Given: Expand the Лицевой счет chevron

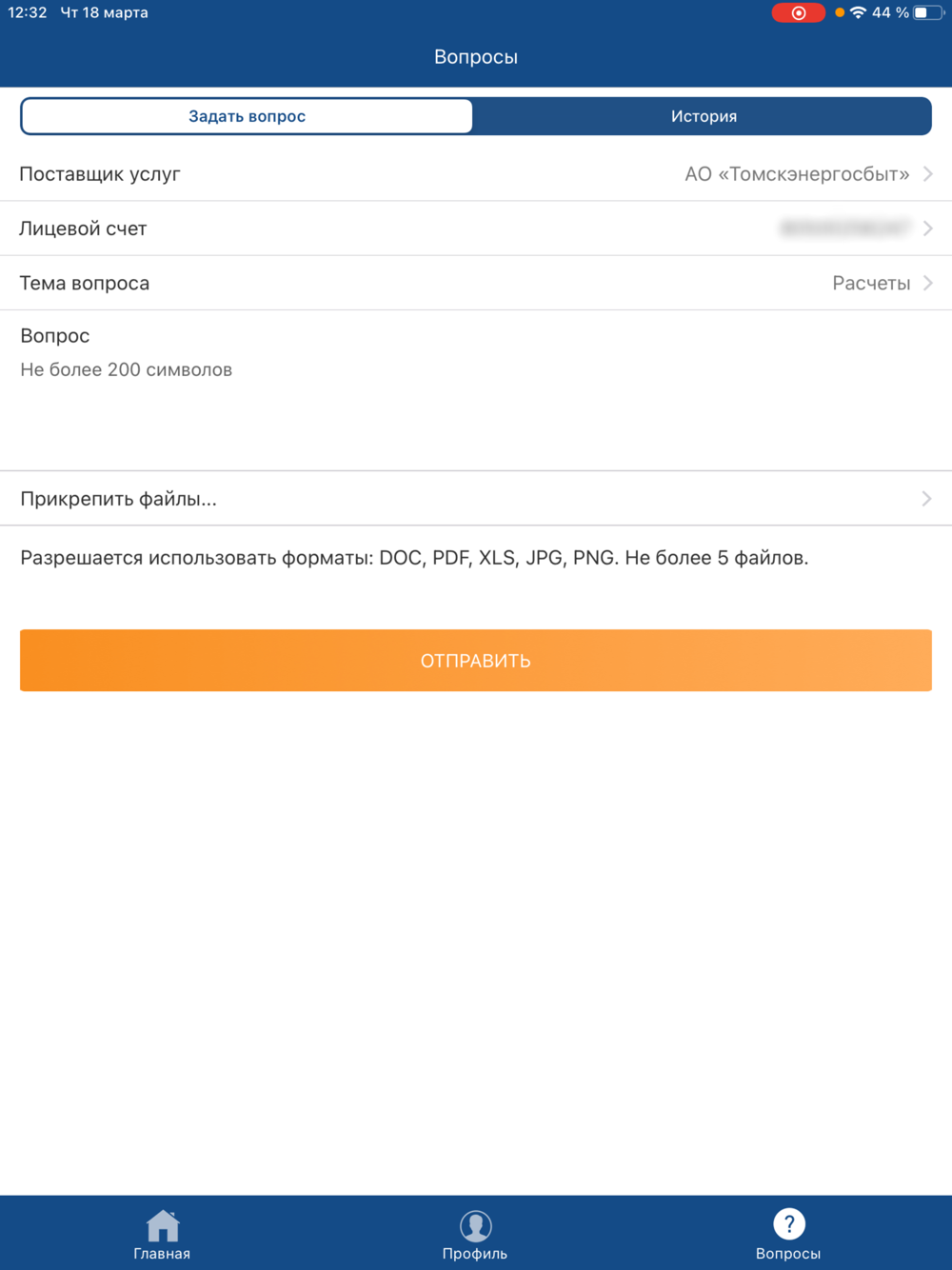Looking at the screenshot, I should tap(927, 228).
